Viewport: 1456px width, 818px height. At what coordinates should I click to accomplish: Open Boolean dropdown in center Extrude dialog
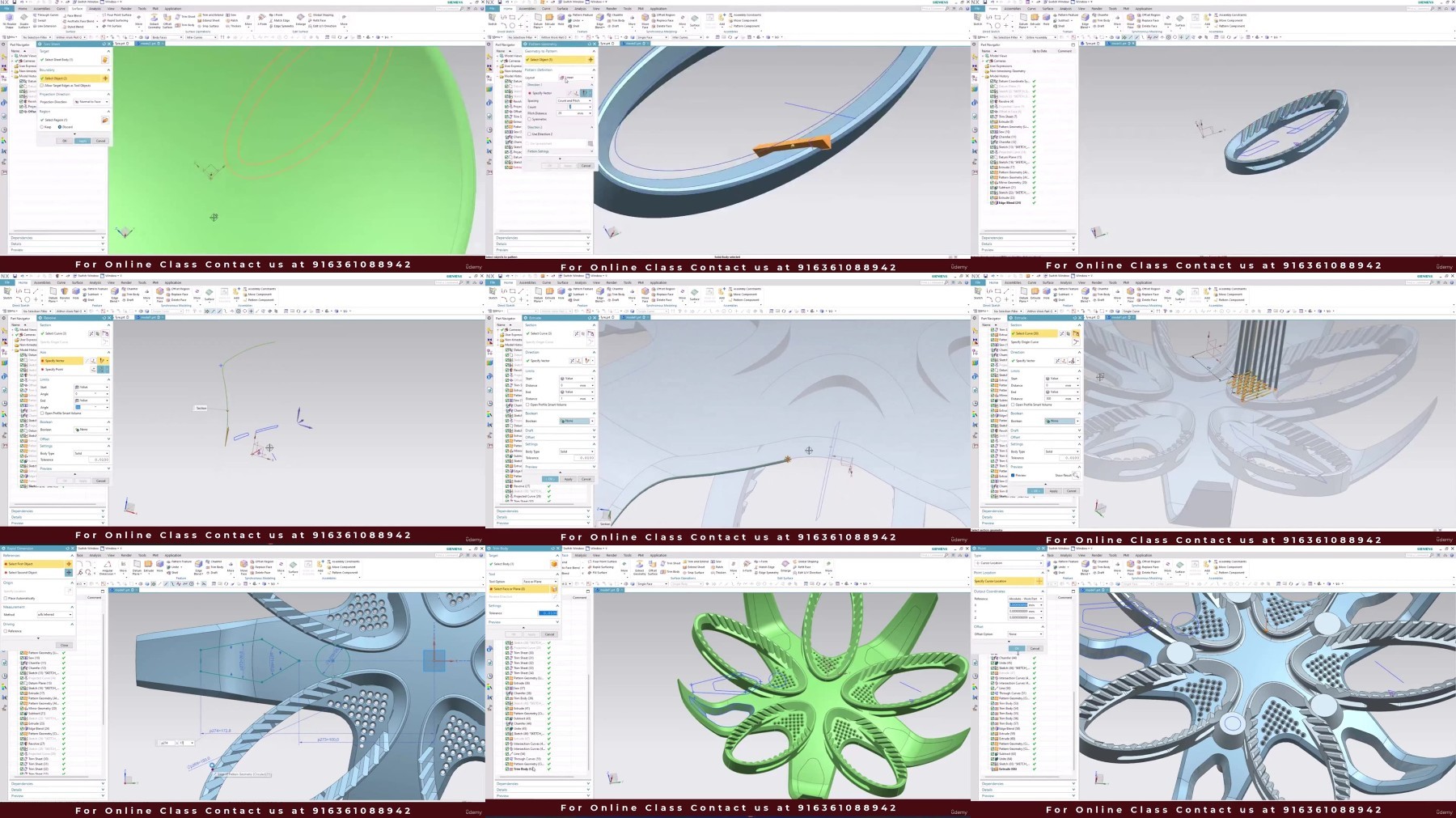[x=577, y=421]
